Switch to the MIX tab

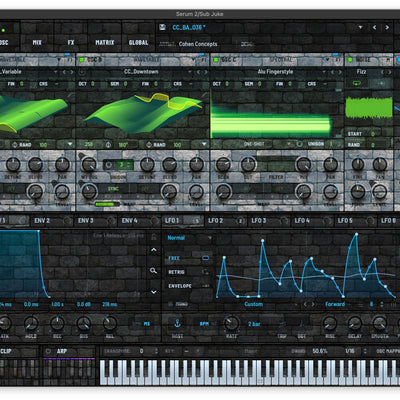(x=37, y=42)
